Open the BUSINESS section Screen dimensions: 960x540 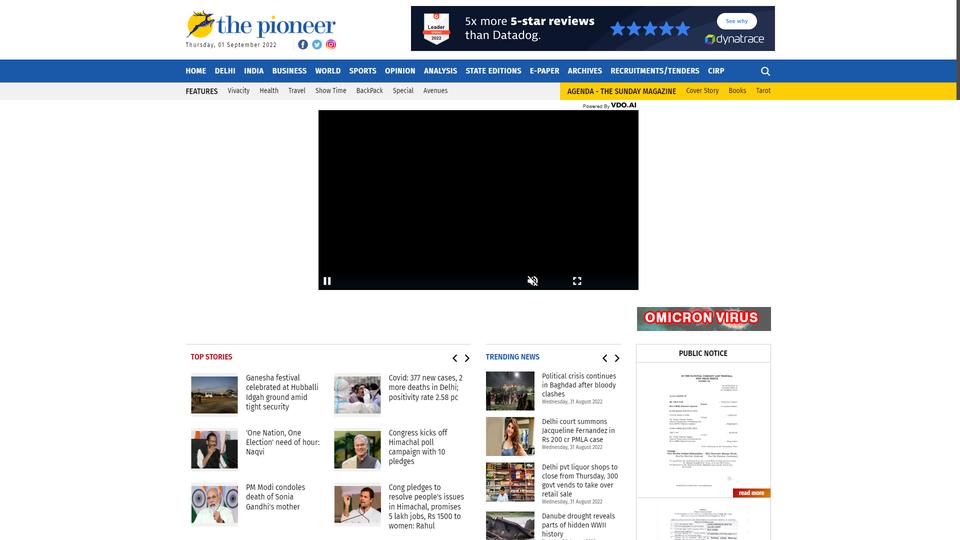point(289,71)
